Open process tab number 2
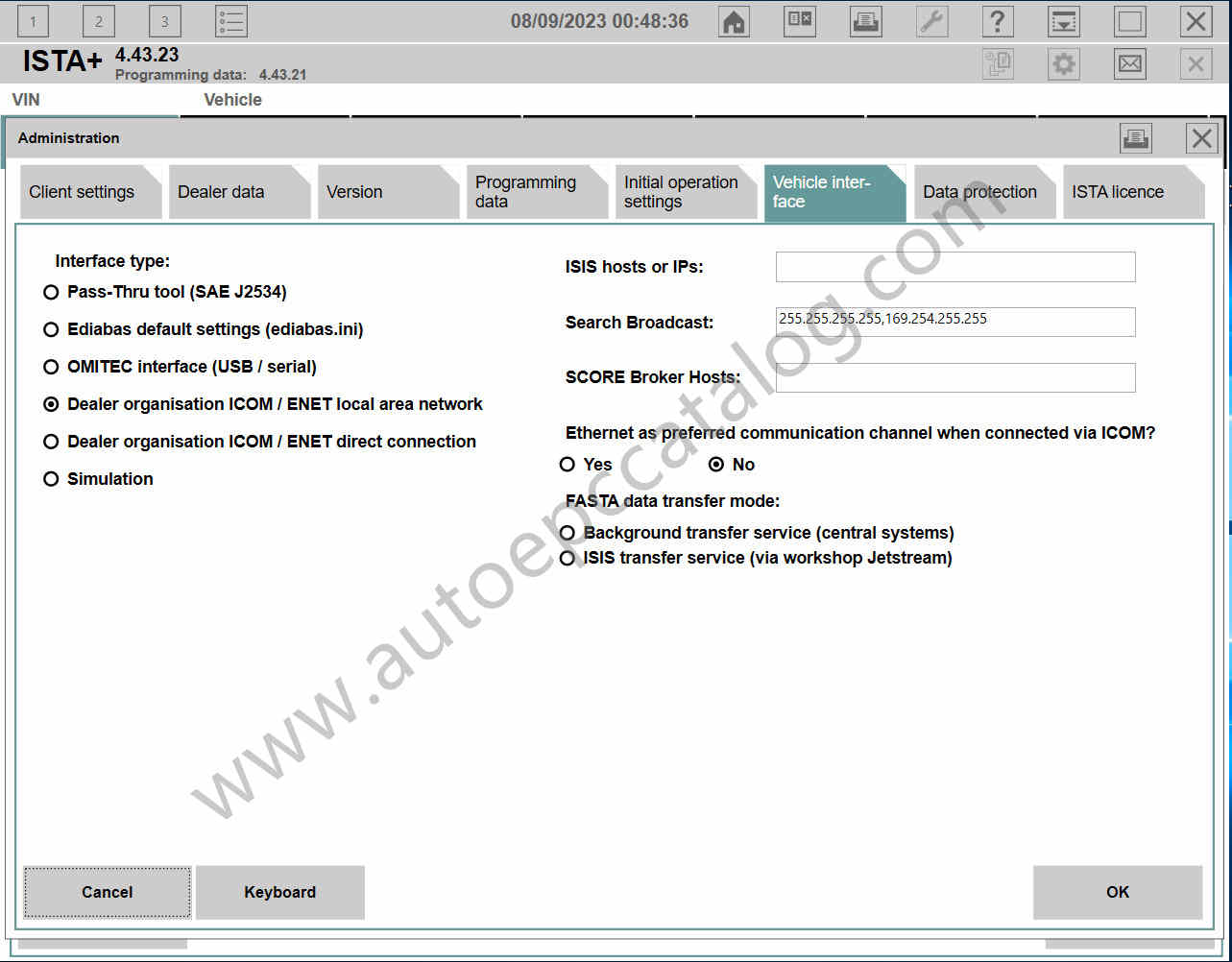The image size is (1232, 962). coord(99,21)
